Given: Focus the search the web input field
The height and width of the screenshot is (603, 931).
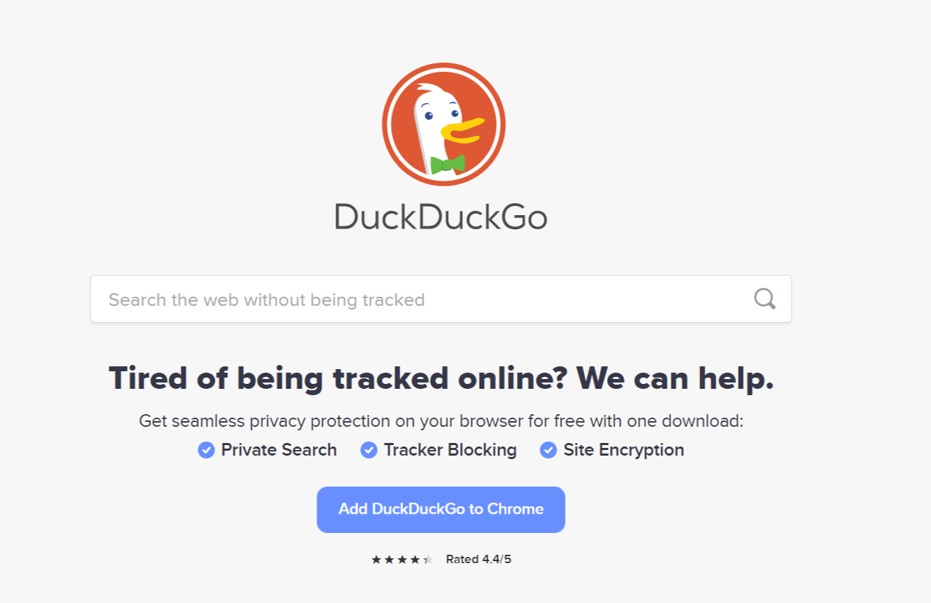Looking at the screenshot, I should 441,299.
